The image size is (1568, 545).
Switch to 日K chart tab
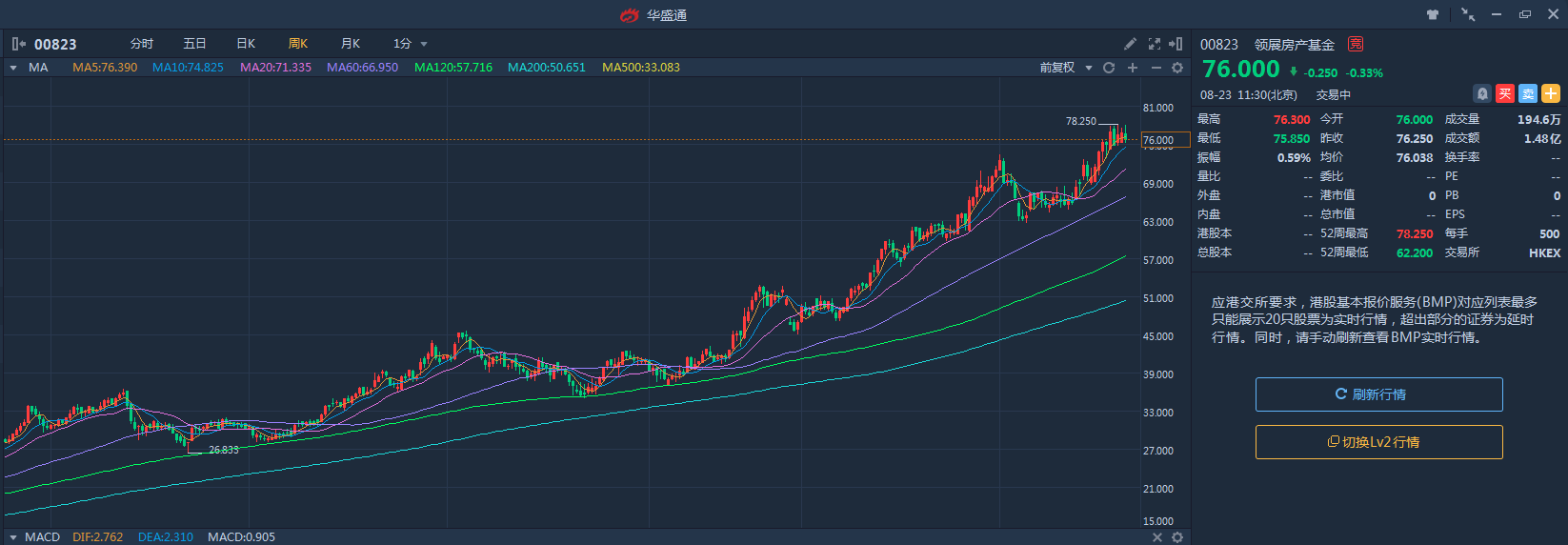coord(246,44)
